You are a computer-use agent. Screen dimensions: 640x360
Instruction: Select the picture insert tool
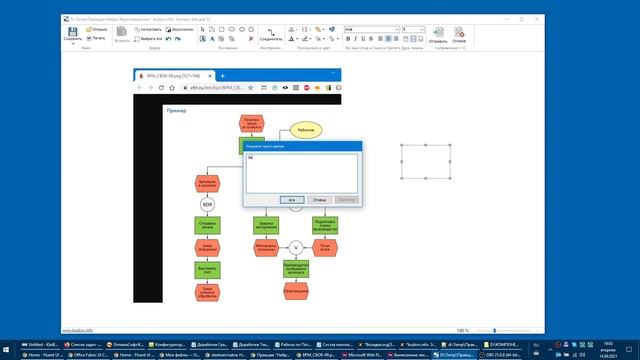point(202,39)
